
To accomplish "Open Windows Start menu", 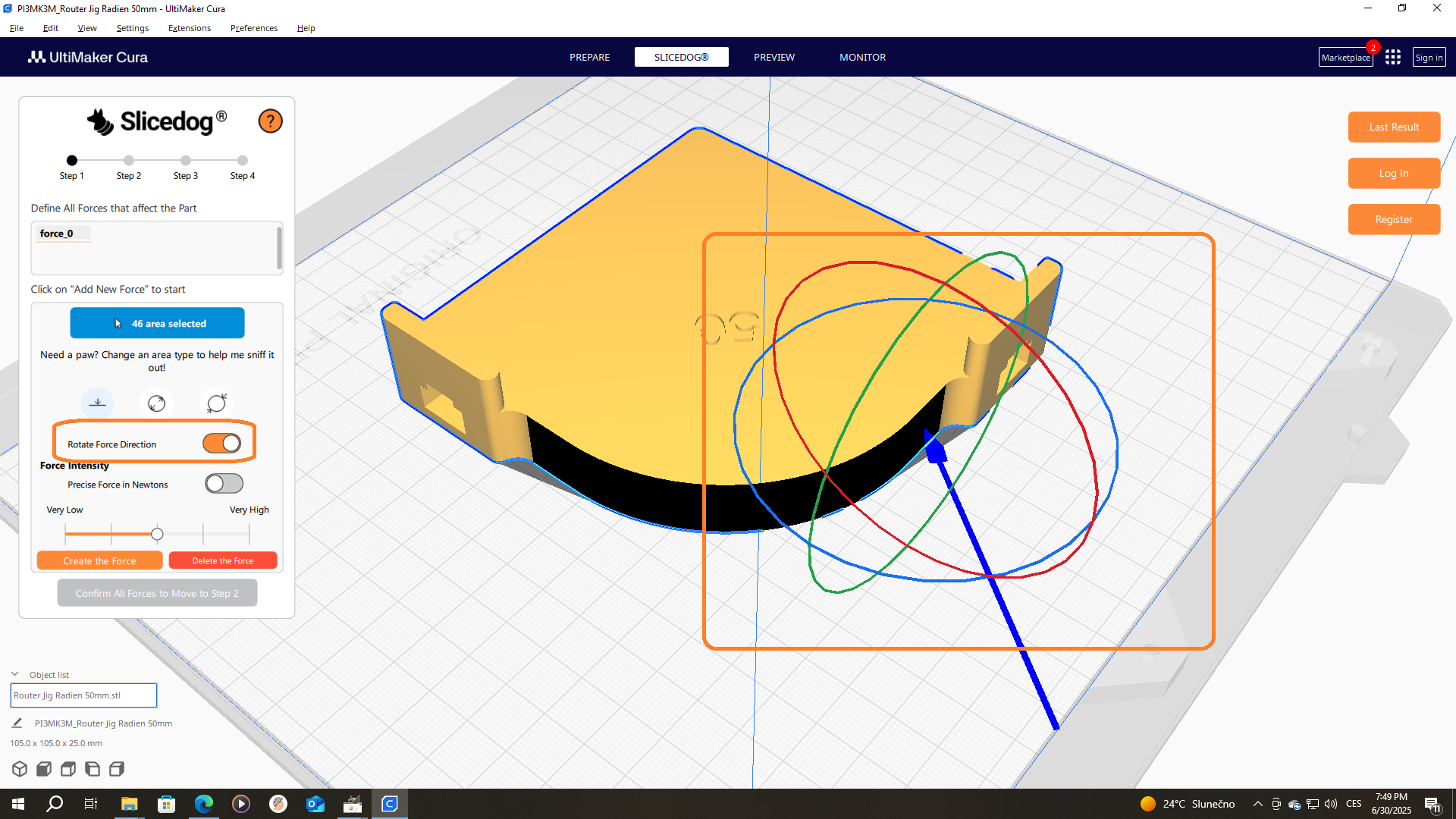I will tap(18, 804).
